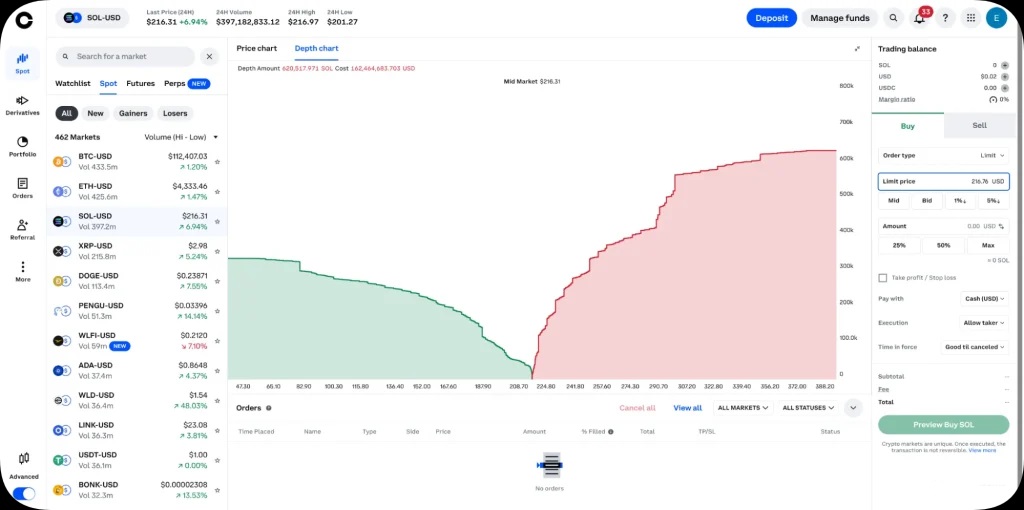Switch to the Price chart tab
Viewport: 1024px width, 510px height.
(x=257, y=48)
